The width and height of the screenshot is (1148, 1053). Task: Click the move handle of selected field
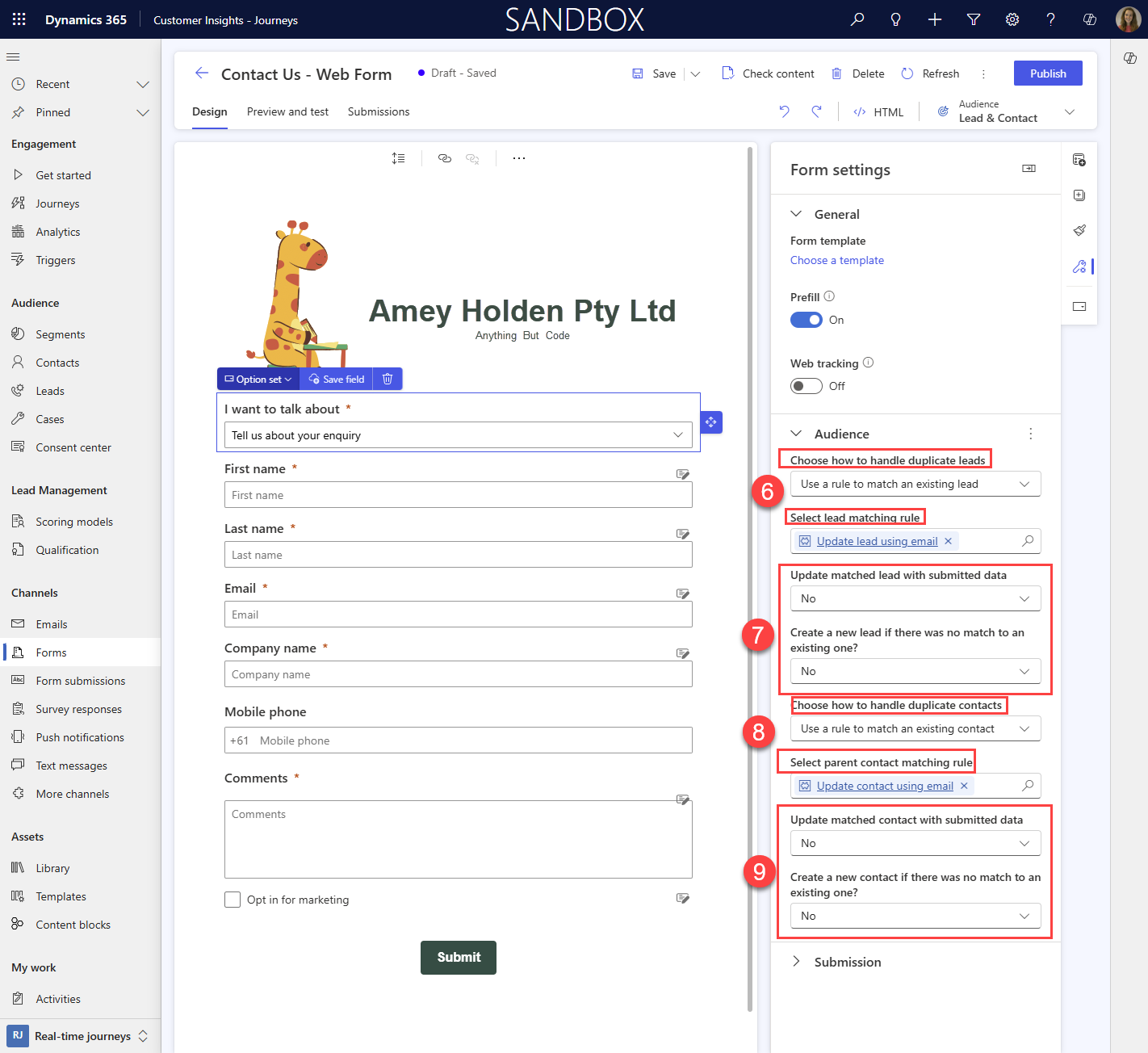coord(711,422)
